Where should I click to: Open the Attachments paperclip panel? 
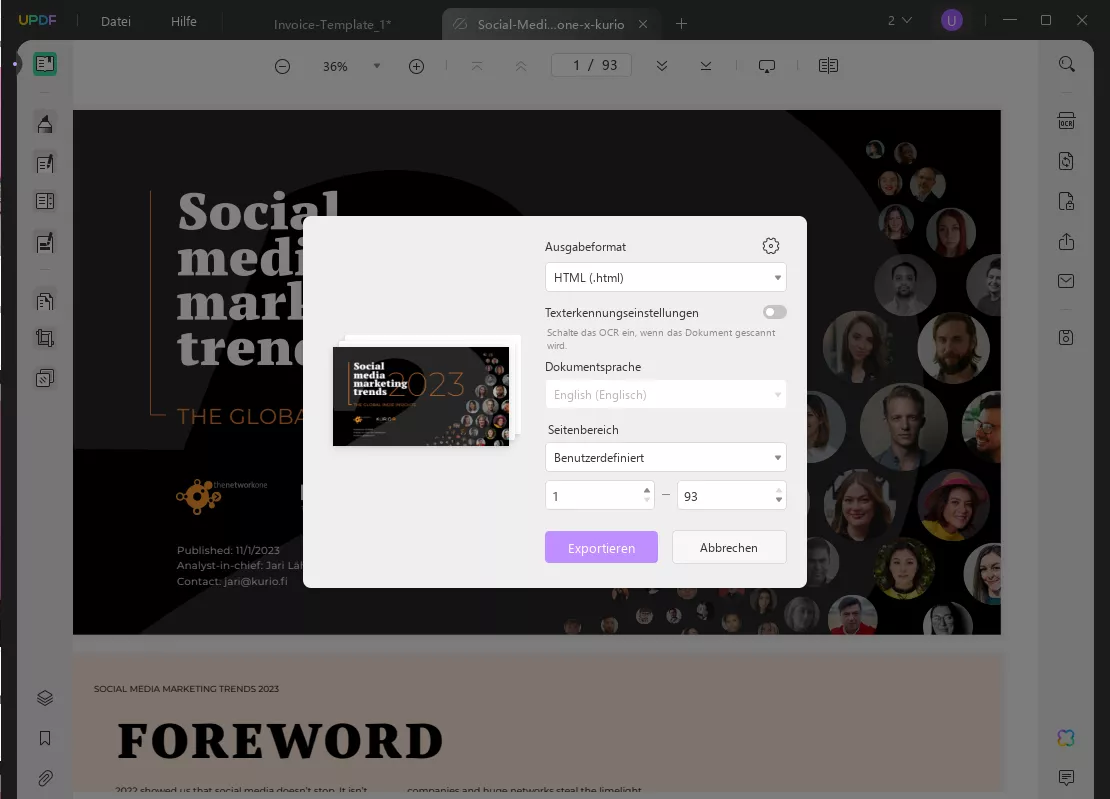45,778
